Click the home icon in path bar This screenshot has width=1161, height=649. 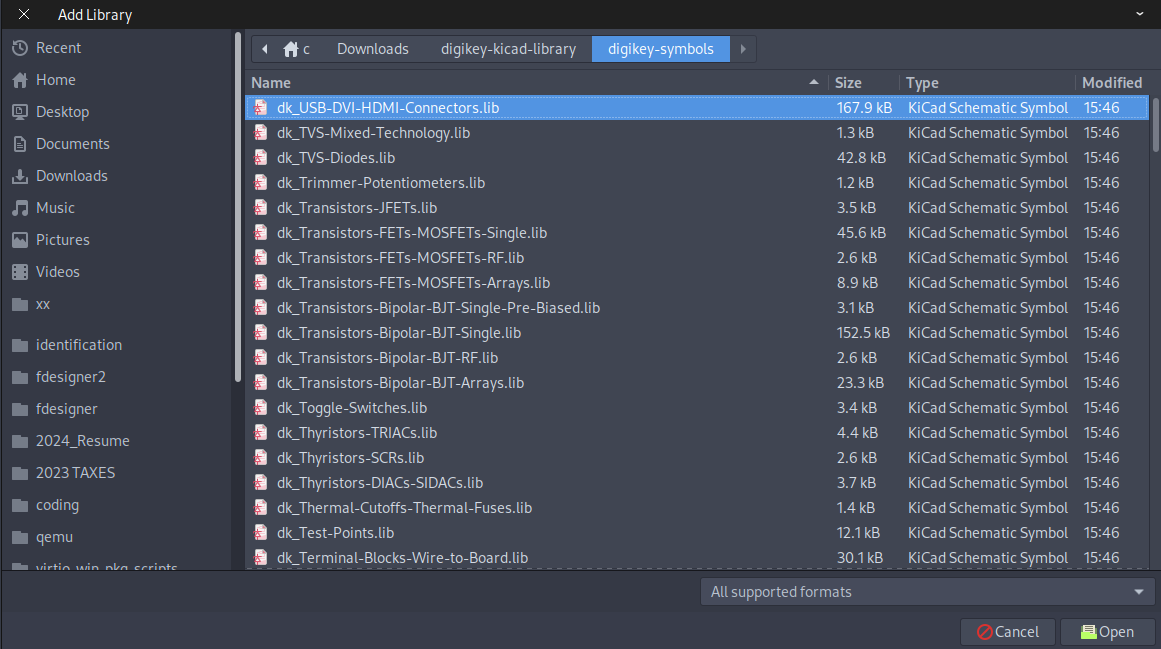tap(290, 49)
